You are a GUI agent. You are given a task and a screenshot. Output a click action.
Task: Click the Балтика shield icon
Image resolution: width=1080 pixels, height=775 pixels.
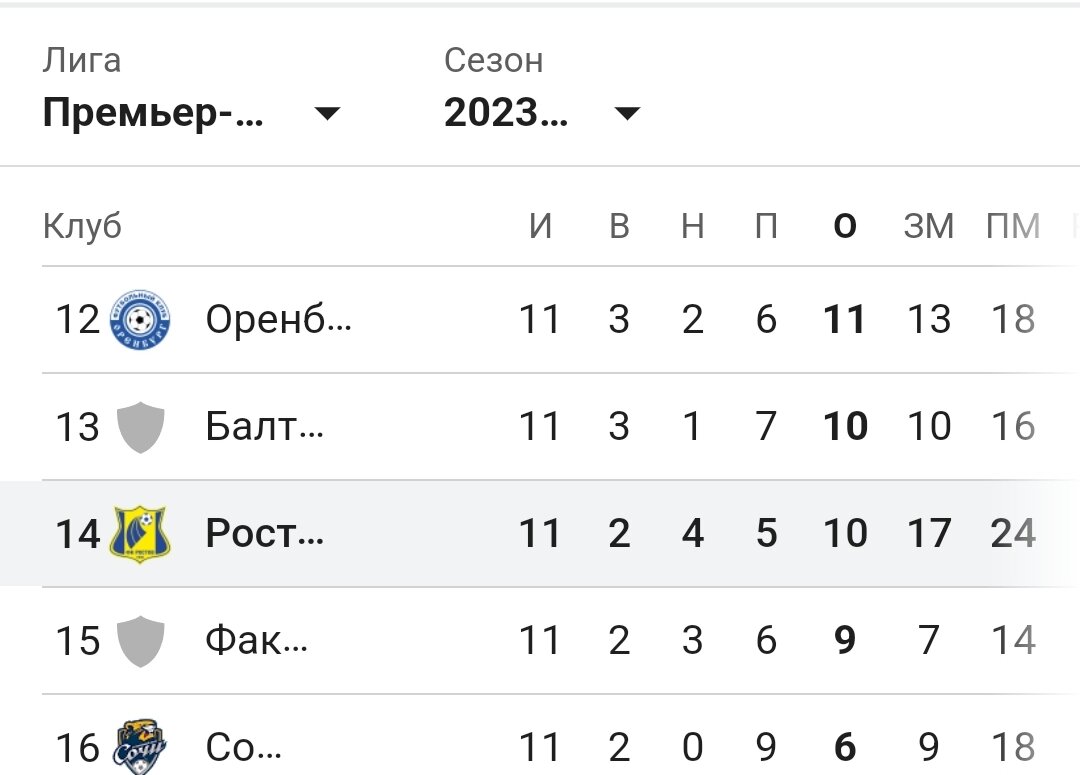click(138, 427)
